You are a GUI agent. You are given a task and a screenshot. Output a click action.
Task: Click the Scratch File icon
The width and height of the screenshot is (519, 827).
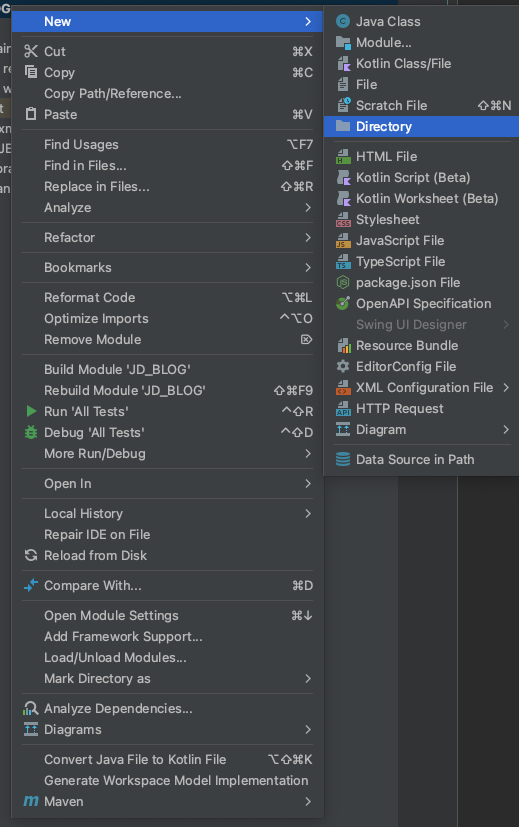[343, 105]
